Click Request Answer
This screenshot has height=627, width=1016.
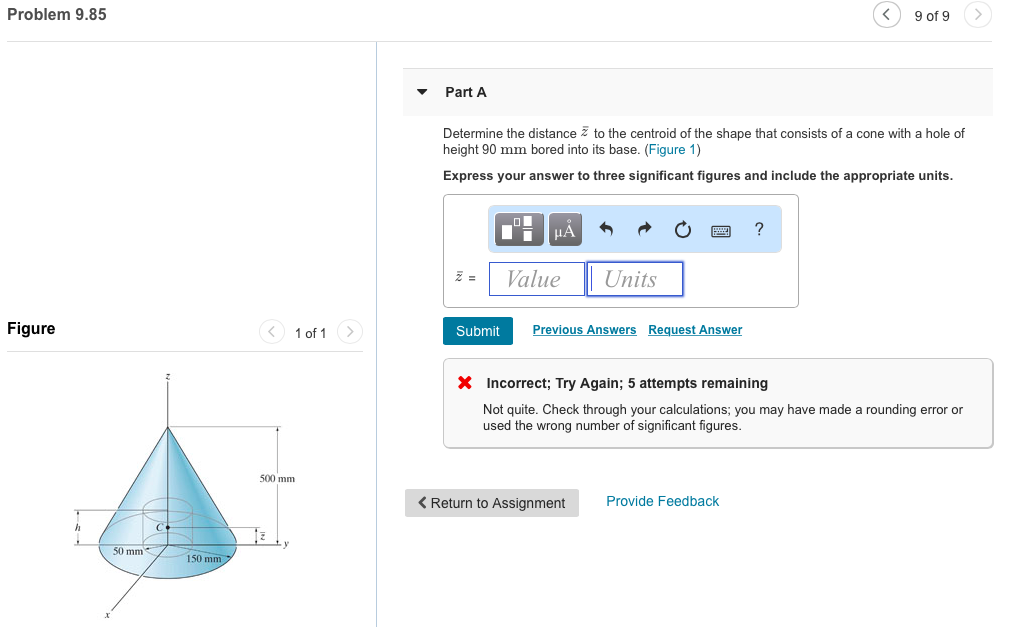point(695,329)
